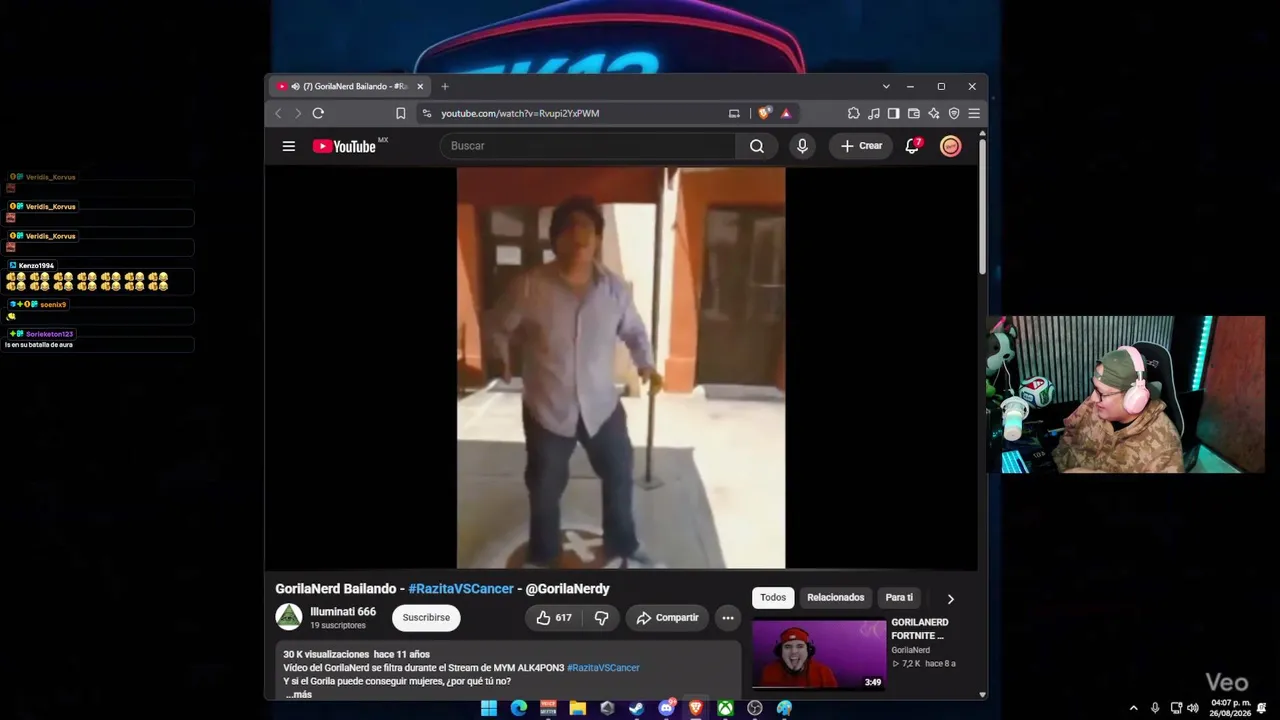Cast media from the address bar icon
The height and width of the screenshot is (720, 1280).
pos(734,113)
